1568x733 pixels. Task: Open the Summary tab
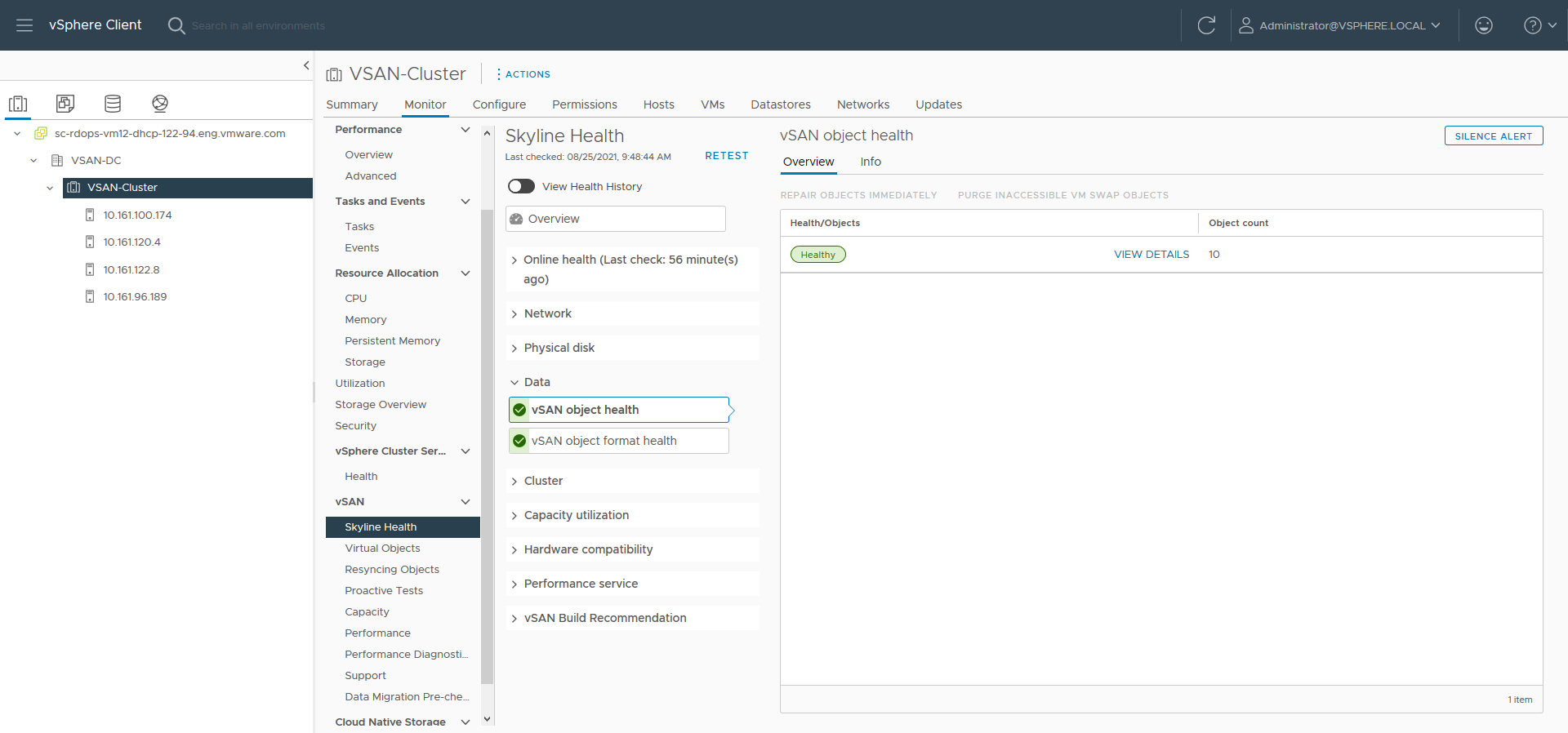coord(352,104)
